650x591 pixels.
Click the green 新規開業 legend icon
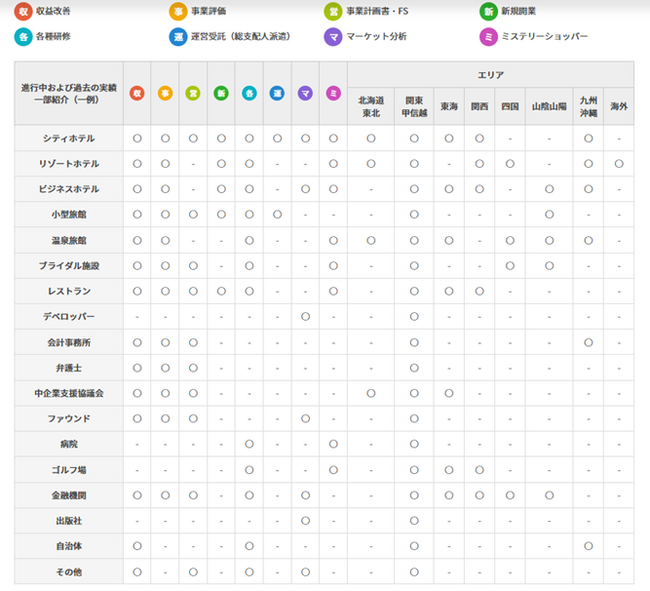489,12
